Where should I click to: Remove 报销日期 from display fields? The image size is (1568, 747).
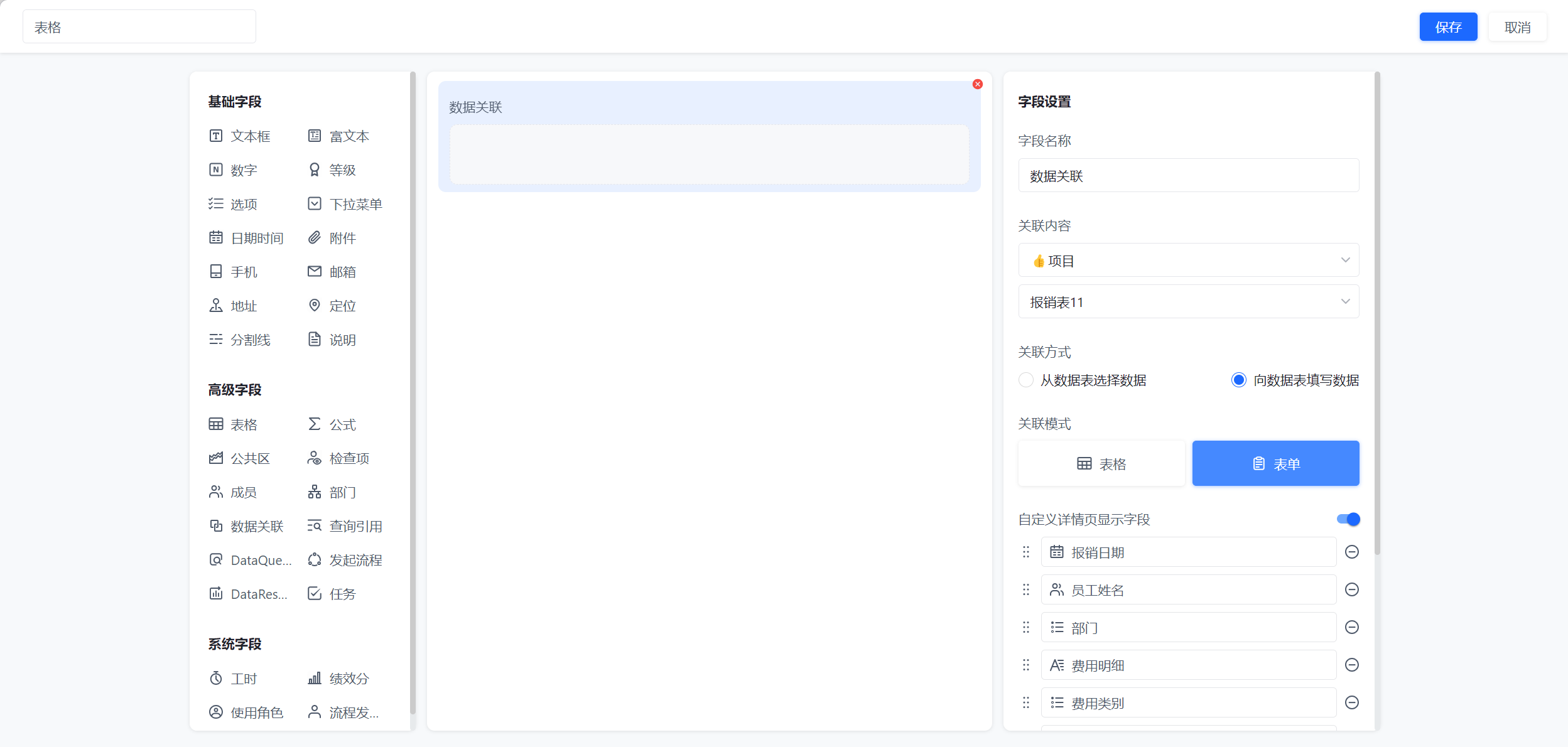(1352, 552)
